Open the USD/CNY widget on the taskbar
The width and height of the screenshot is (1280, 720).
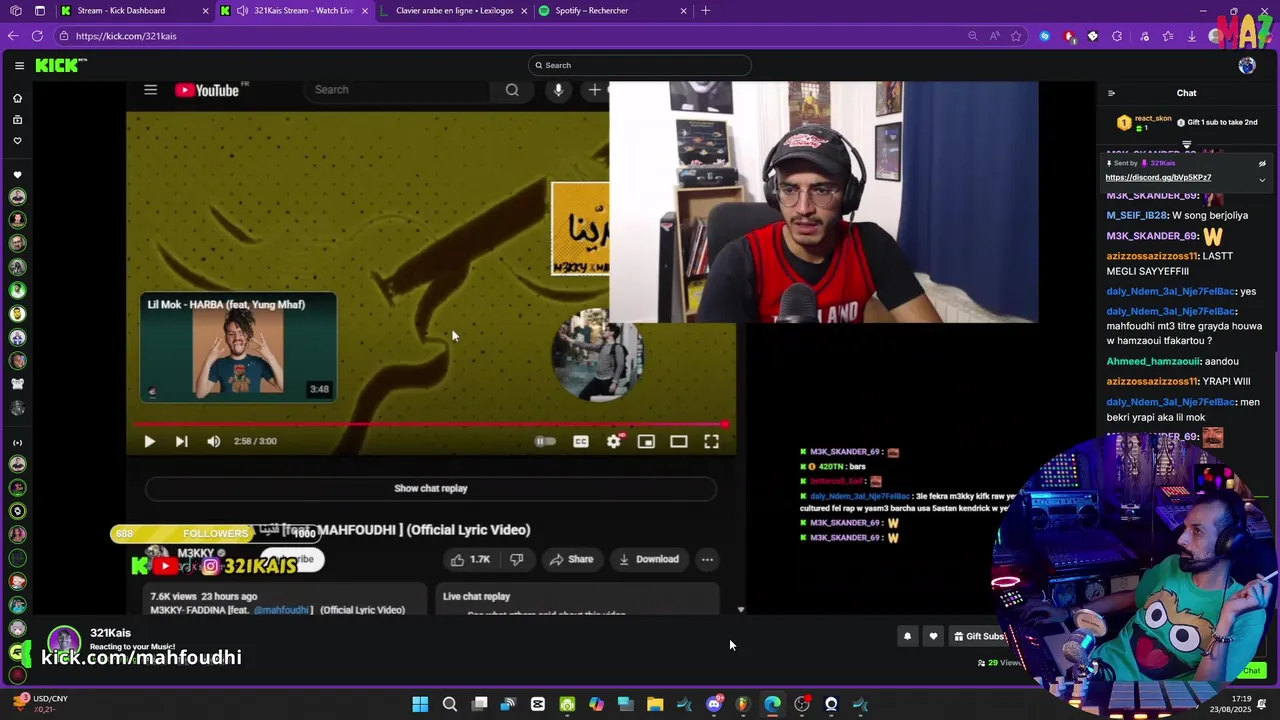[x=42, y=704]
